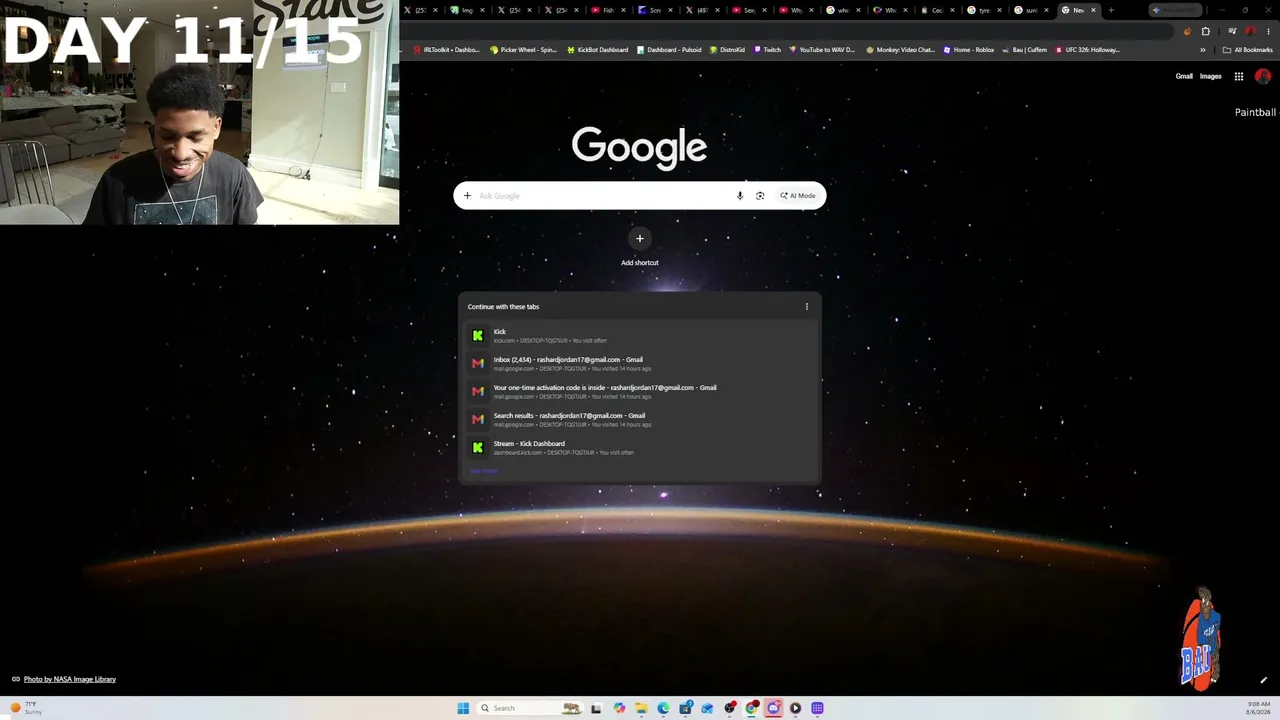Click the Gmail link at top right
The width and height of the screenshot is (1280, 720).
(x=1184, y=76)
